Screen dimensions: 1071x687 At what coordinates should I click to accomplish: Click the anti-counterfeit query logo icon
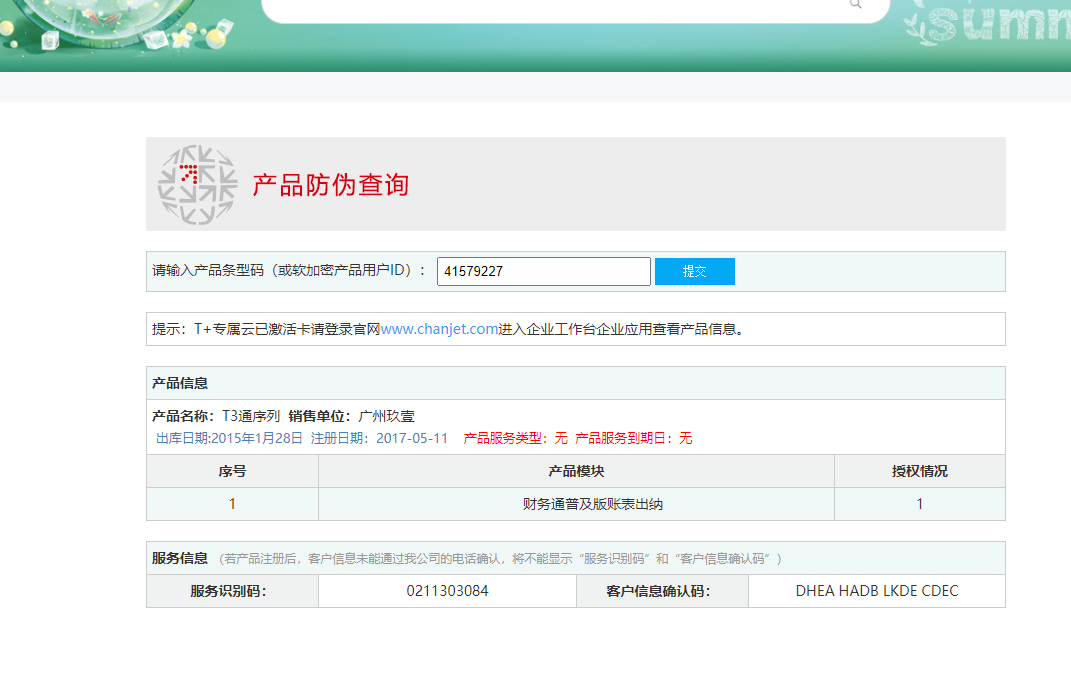[197, 184]
